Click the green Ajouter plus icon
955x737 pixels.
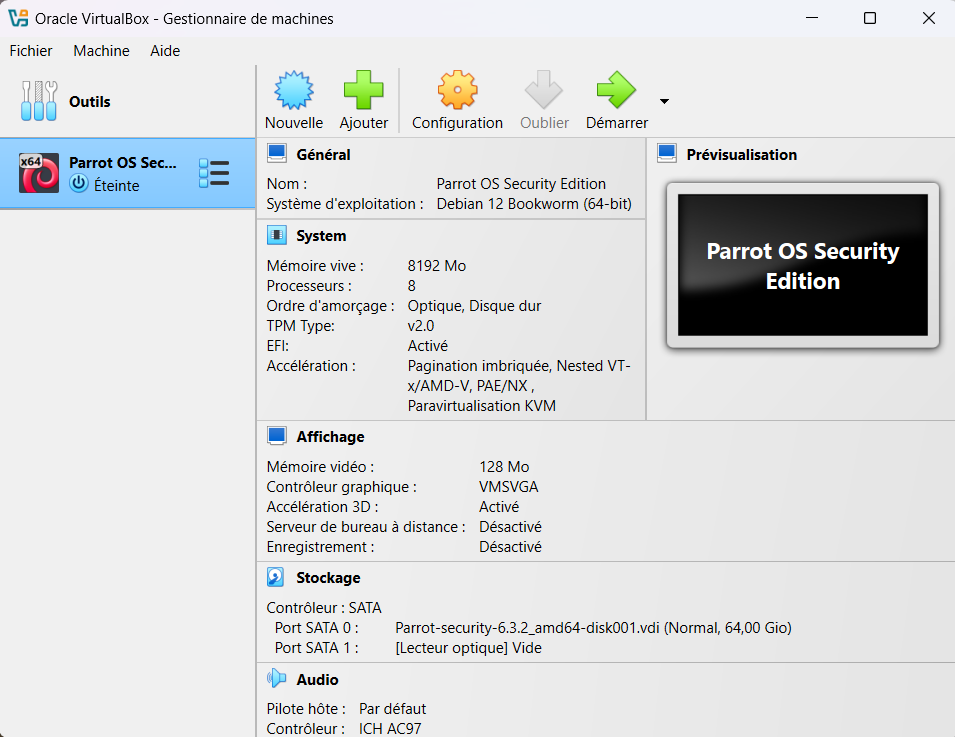pyautogui.click(x=364, y=90)
